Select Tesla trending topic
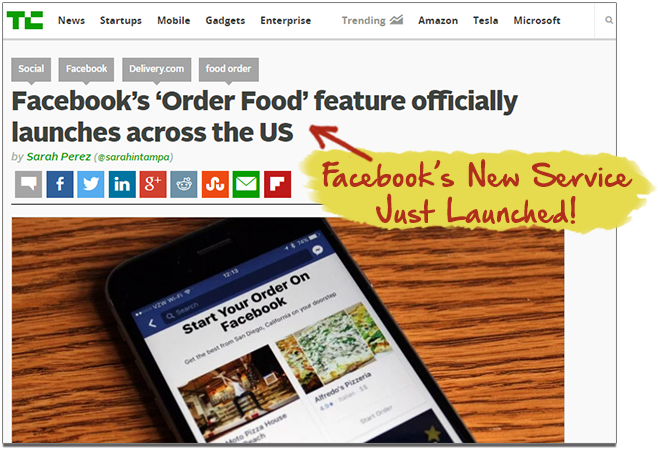658x449 pixels. pyautogui.click(x=486, y=21)
